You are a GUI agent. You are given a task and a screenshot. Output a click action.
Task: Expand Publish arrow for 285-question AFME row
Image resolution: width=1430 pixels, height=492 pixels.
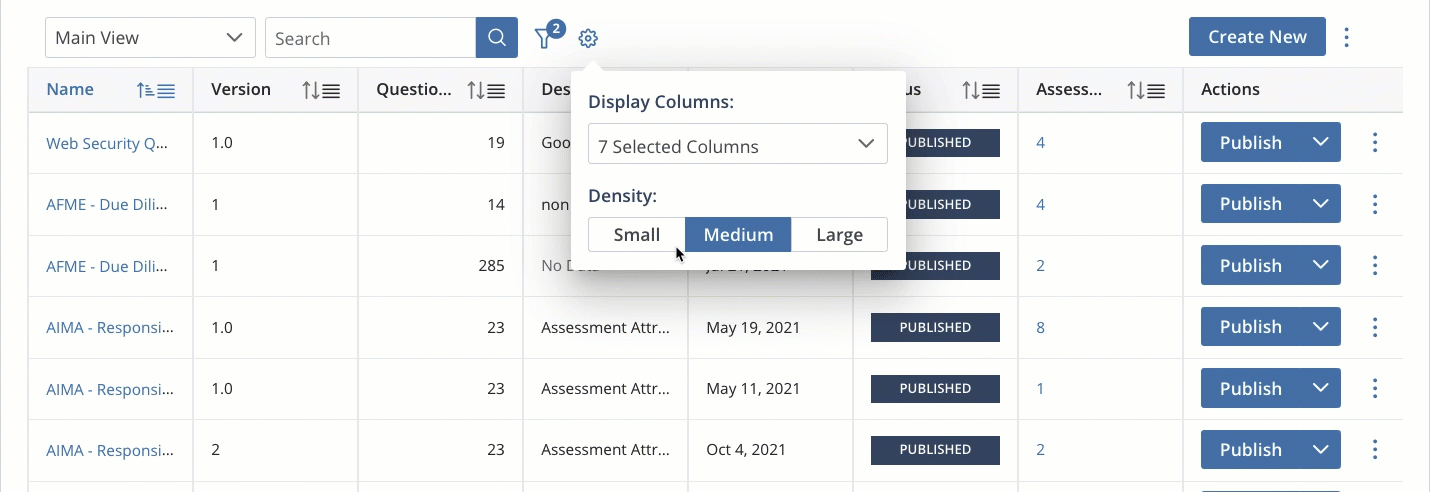[1321, 266]
